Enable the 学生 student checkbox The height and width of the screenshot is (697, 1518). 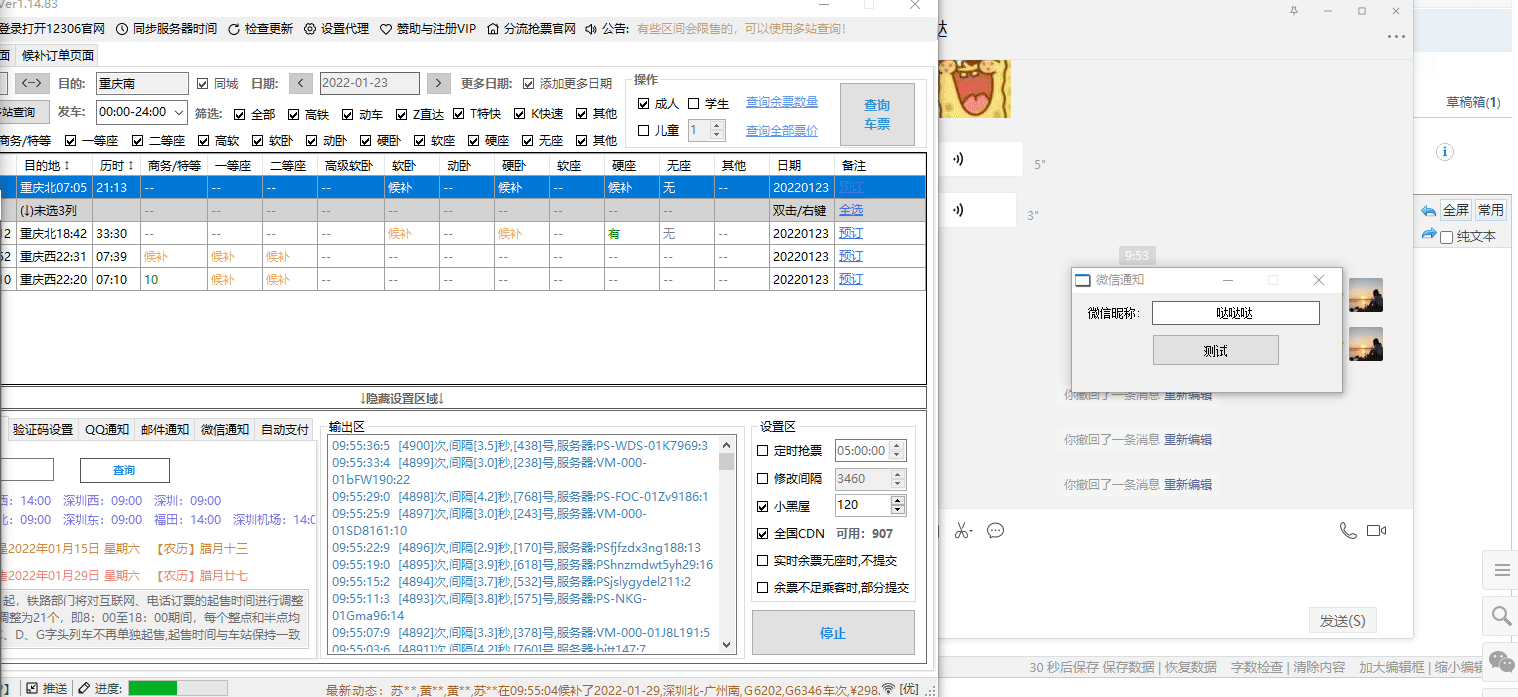(694, 104)
